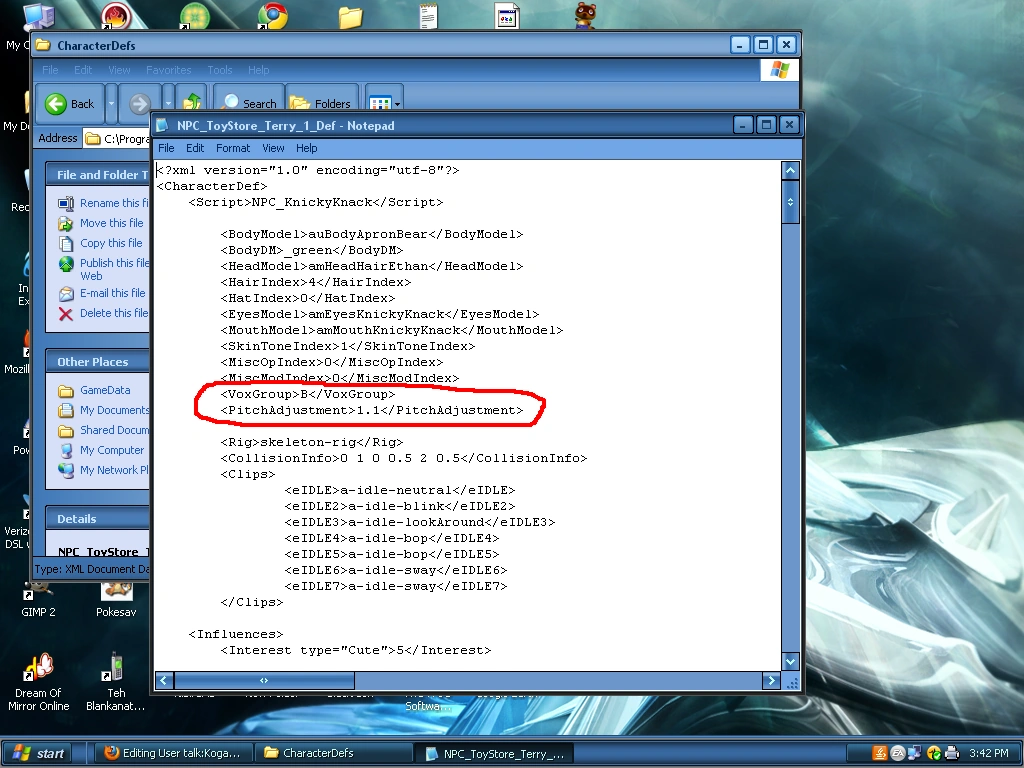Open GameData in Other Places

(x=105, y=390)
